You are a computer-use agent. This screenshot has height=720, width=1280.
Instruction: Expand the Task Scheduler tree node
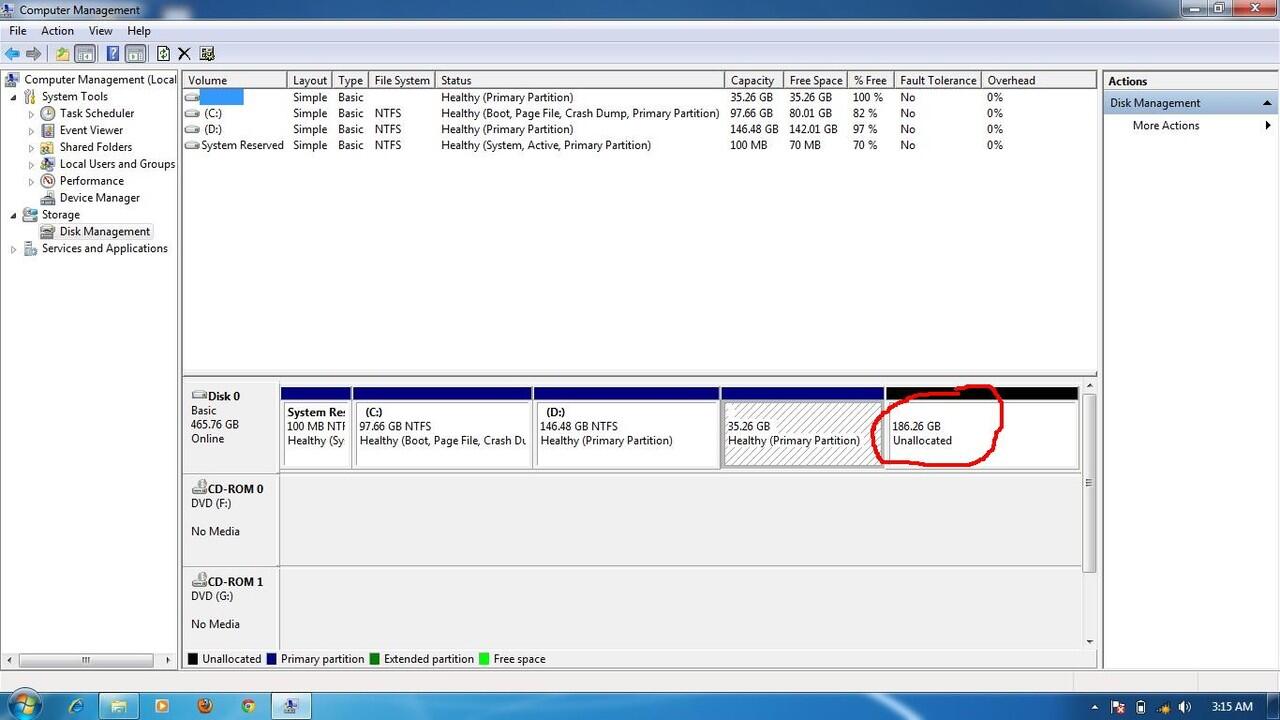(x=31, y=114)
